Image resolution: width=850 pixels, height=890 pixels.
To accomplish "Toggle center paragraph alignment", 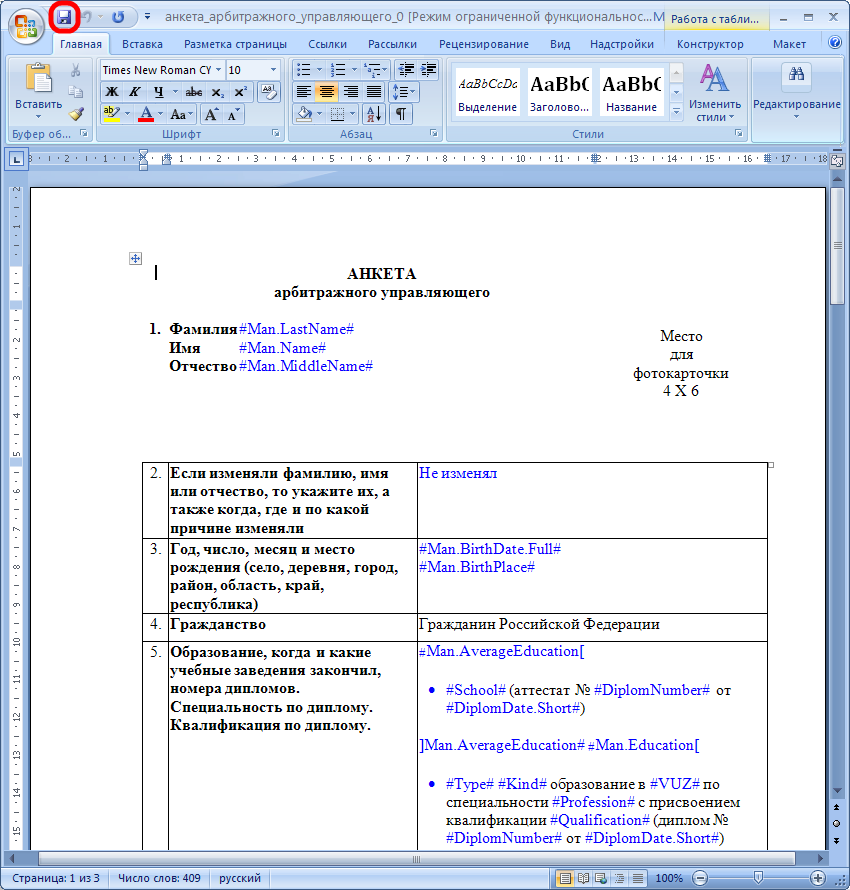I will [326, 92].
